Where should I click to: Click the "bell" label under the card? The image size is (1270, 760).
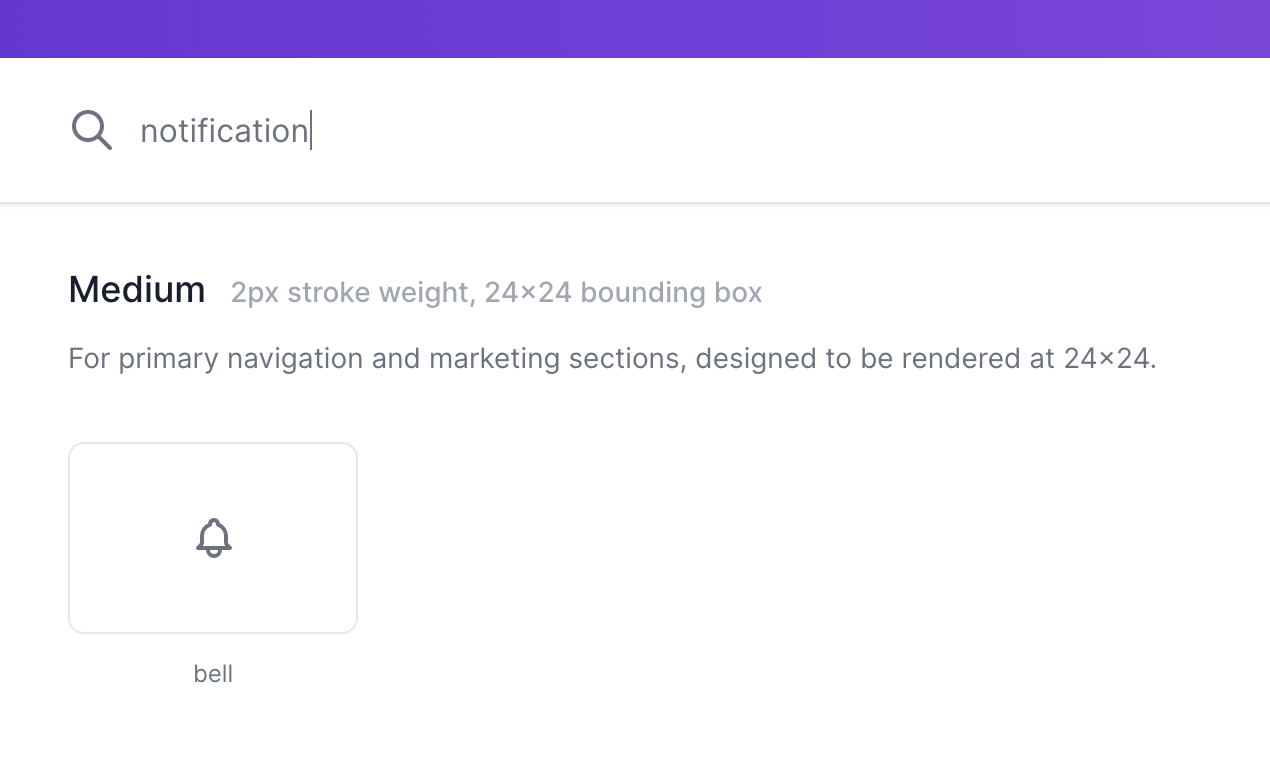[213, 674]
